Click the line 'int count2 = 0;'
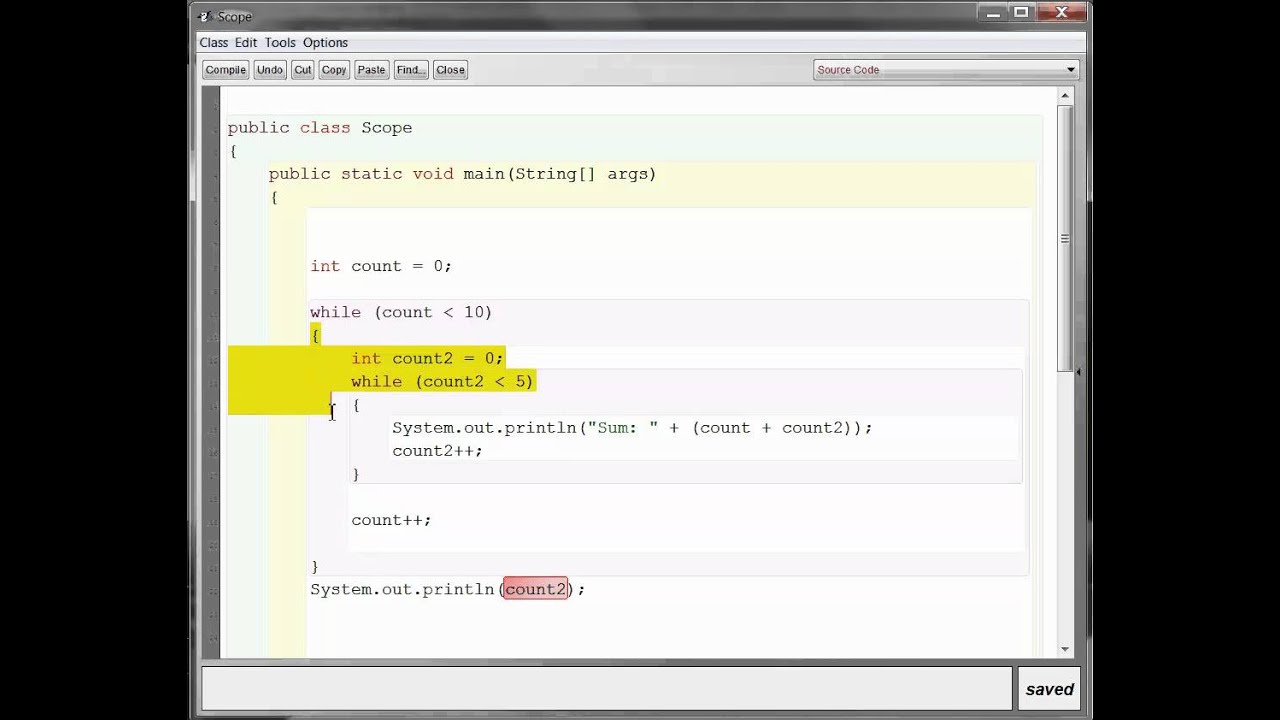1280x720 pixels. pos(427,358)
